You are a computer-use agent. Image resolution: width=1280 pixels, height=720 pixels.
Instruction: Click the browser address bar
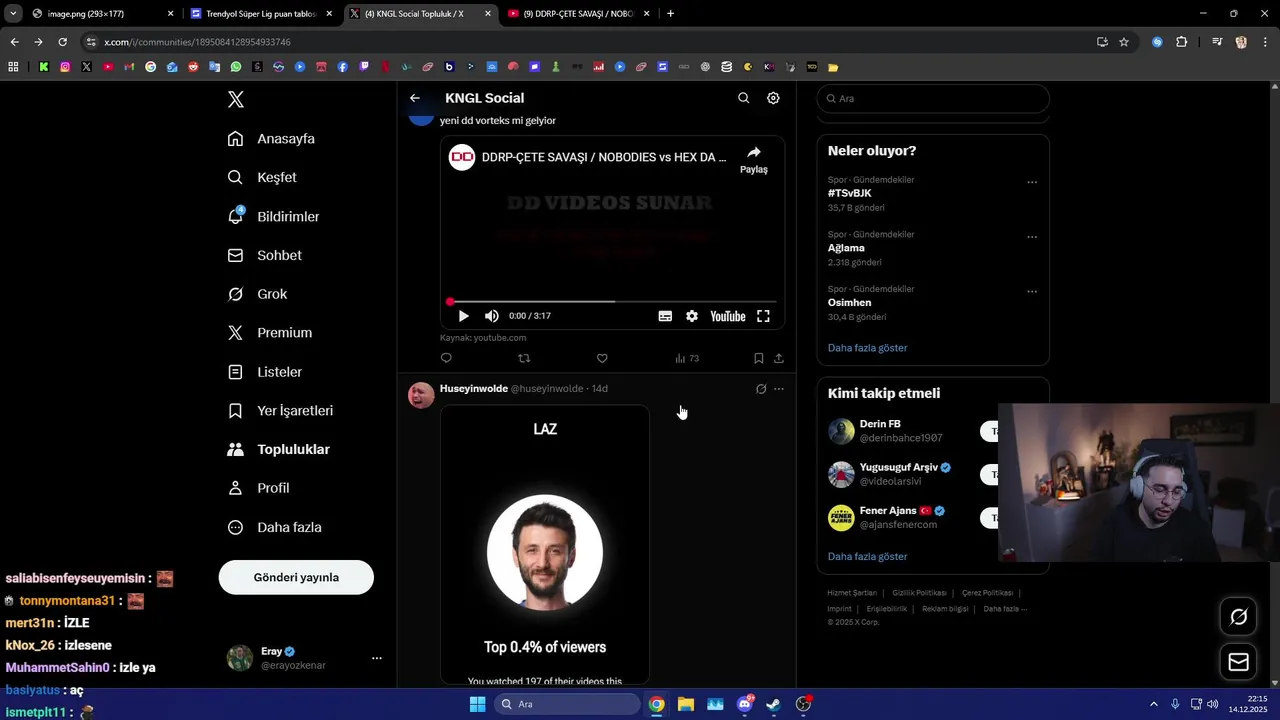[x=590, y=42]
